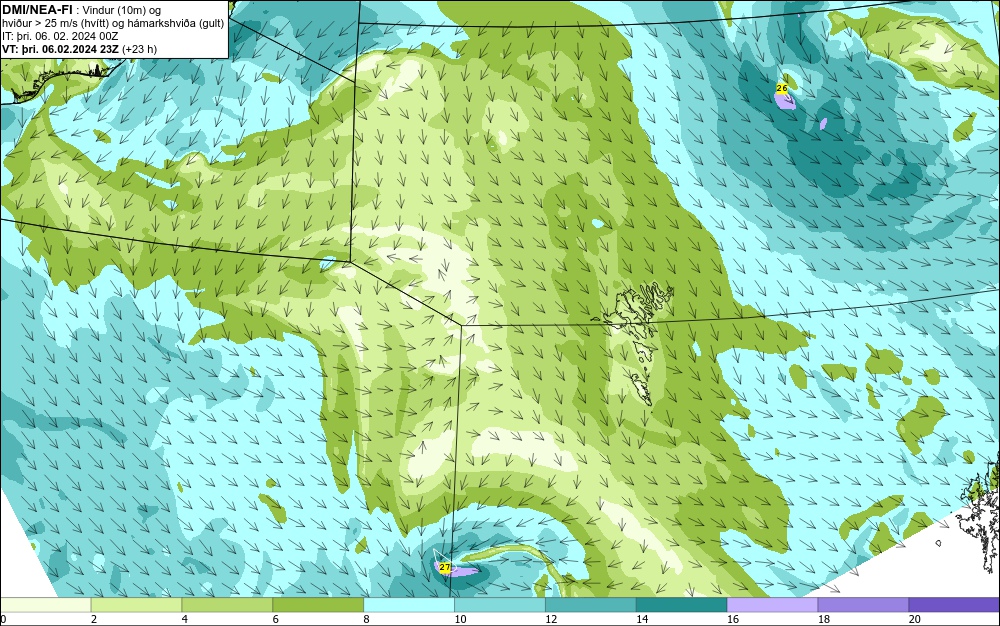Click the DMI/NEA-FI title text
The image size is (1000, 626).
(x=37, y=10)
